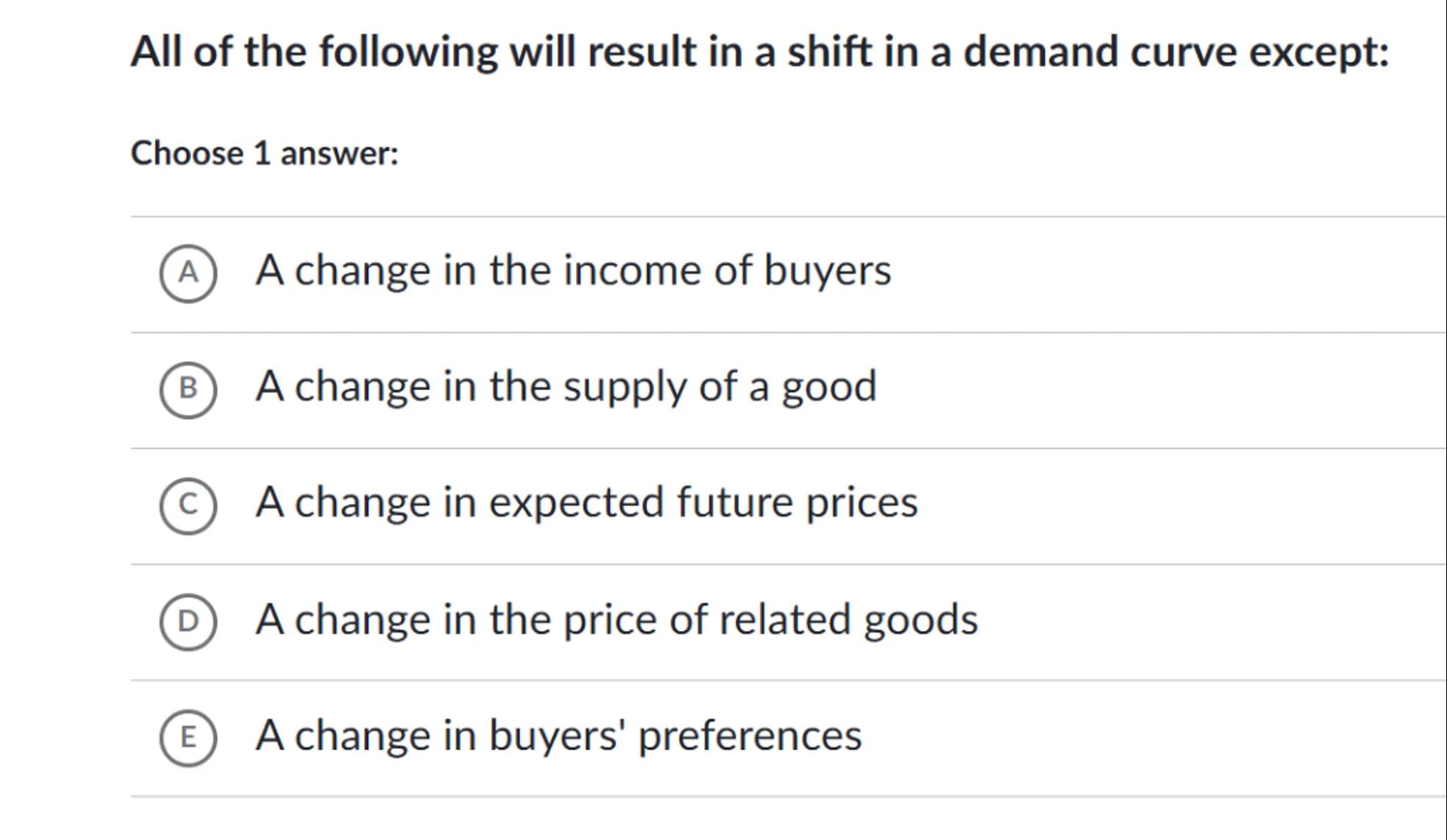Click the answer text about expected future prices
This screenshot has width=1447, height=840.
(x=586, y=502)
